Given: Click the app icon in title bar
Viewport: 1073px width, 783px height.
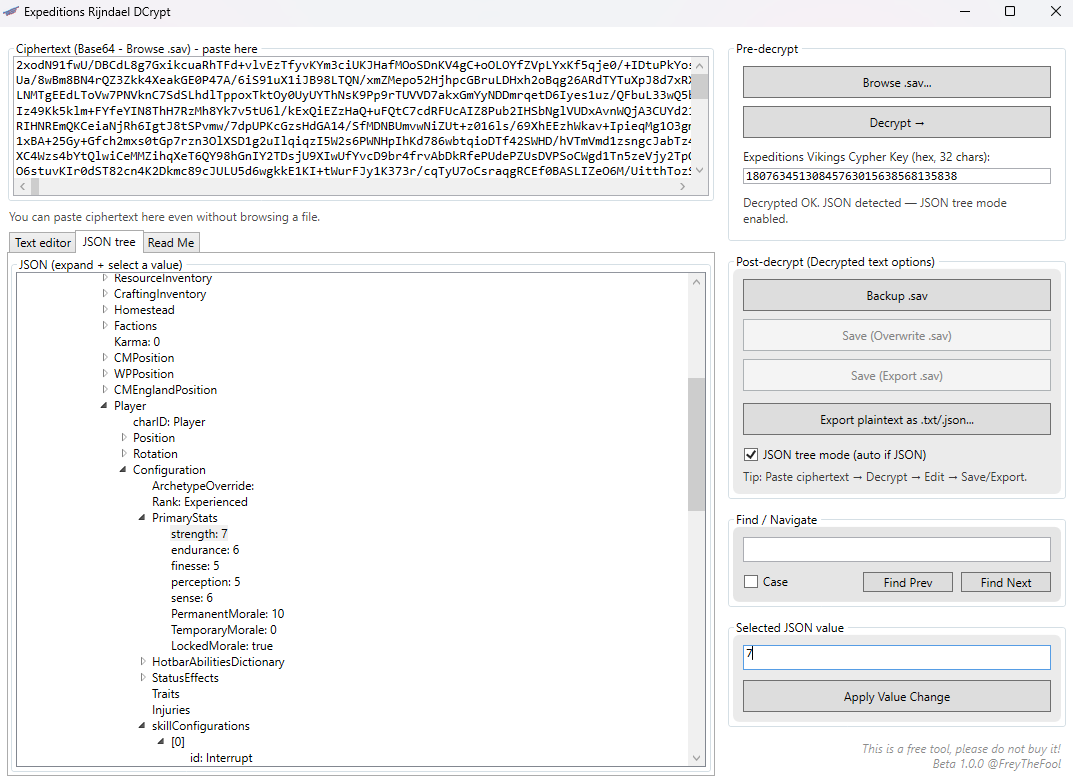Looking at the screenshot, I should (x=11, y=12).
